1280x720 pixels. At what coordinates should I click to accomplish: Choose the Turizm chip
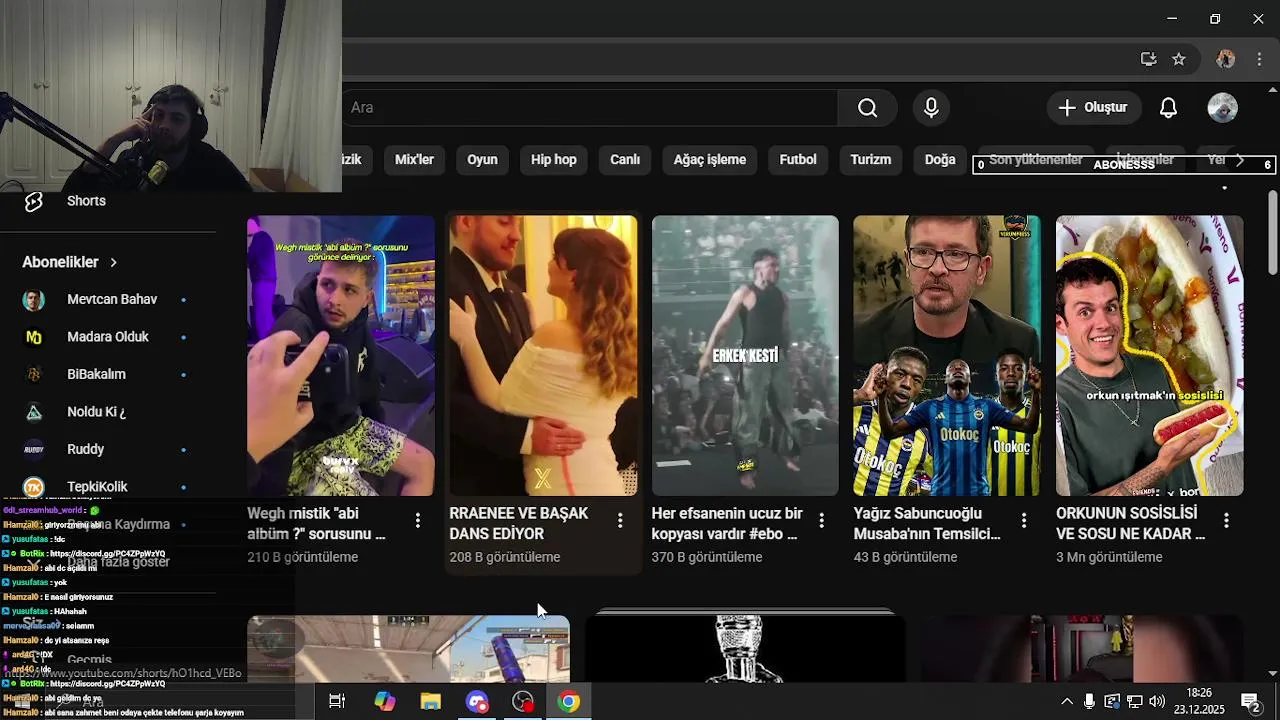(x=870, y=160)
